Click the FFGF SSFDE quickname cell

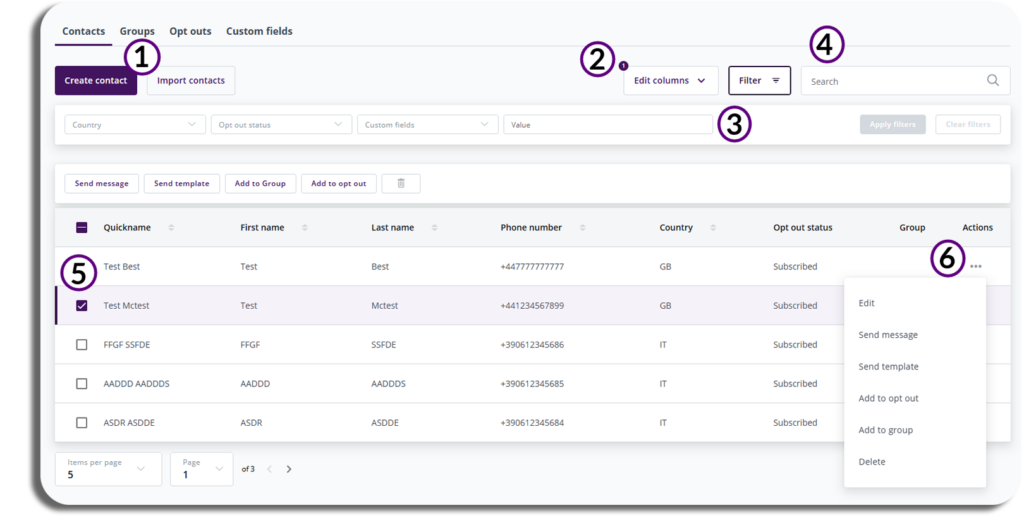click(x=127, y=344)
